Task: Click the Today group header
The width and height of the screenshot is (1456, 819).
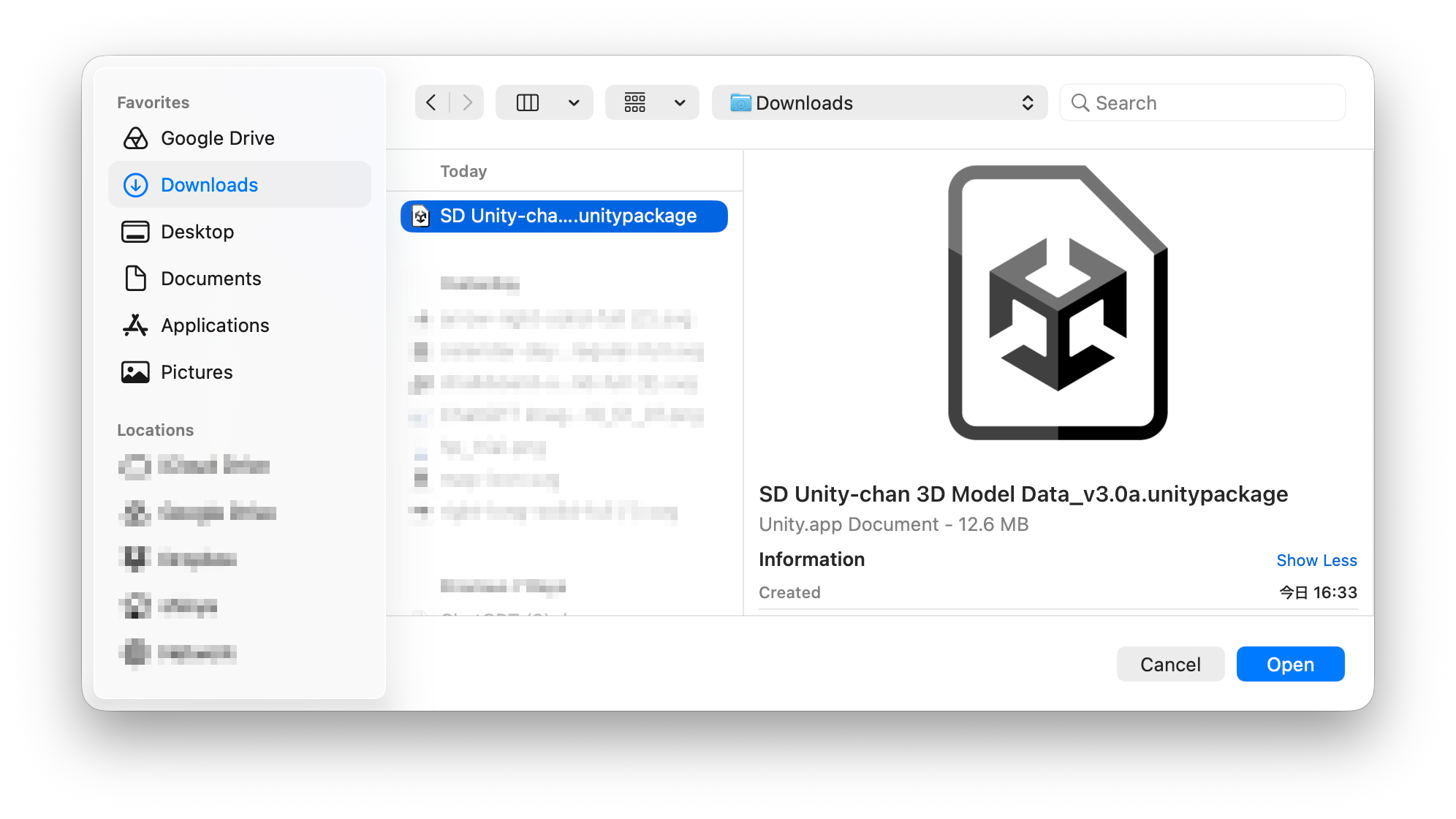Action: [x=463, y=171]
